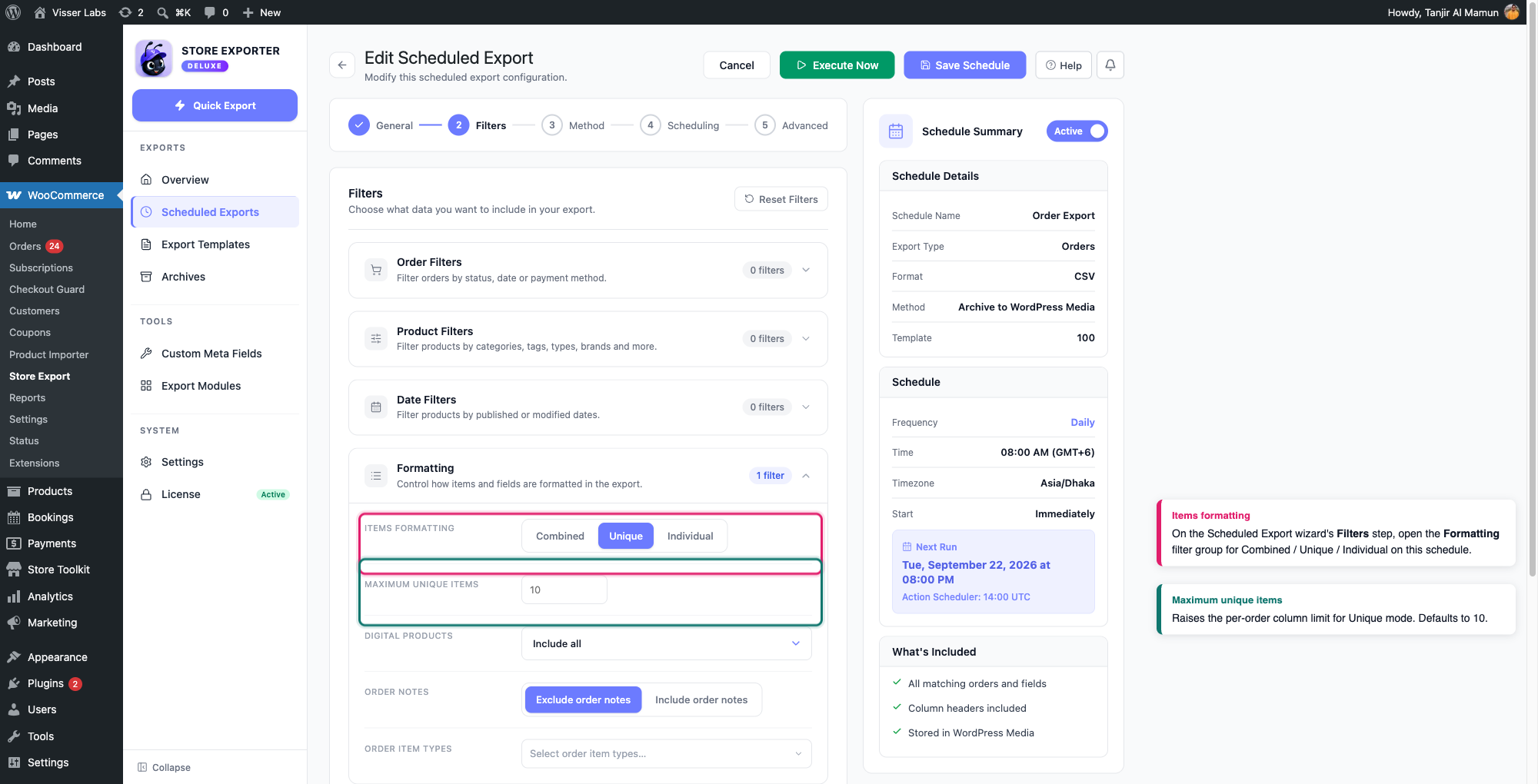This screenshot has height=784, width=1538.
Task: Click the Quick Export button
Action: click(x=215, y=105)
